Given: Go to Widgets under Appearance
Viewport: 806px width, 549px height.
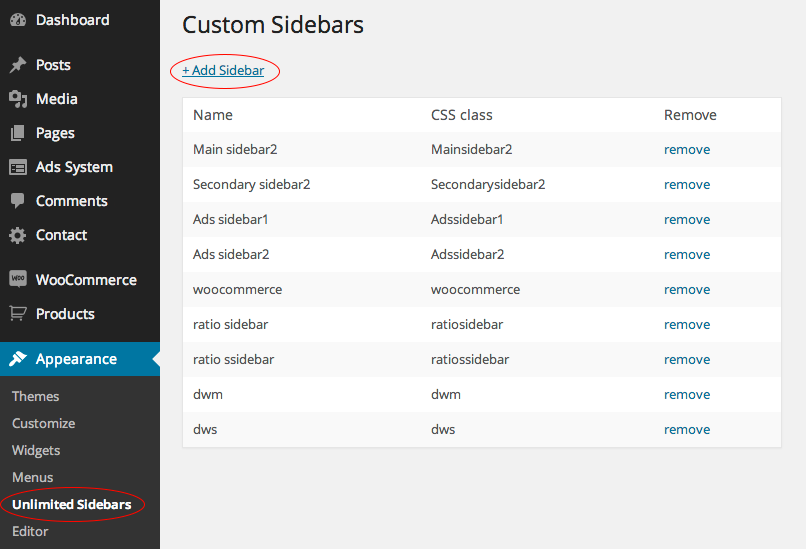Looking at the screenshot, I should (x=36, y=450).
